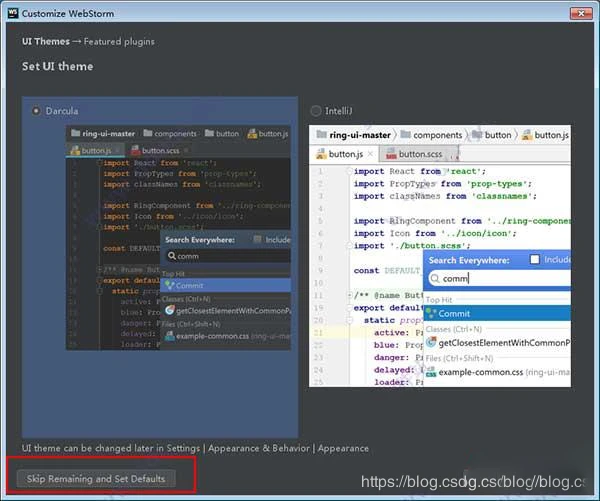The image size is (600, 501).
Task: Click ring-ui-master folder in Darcula preview breadcrumb
Action: click(103, 134)
